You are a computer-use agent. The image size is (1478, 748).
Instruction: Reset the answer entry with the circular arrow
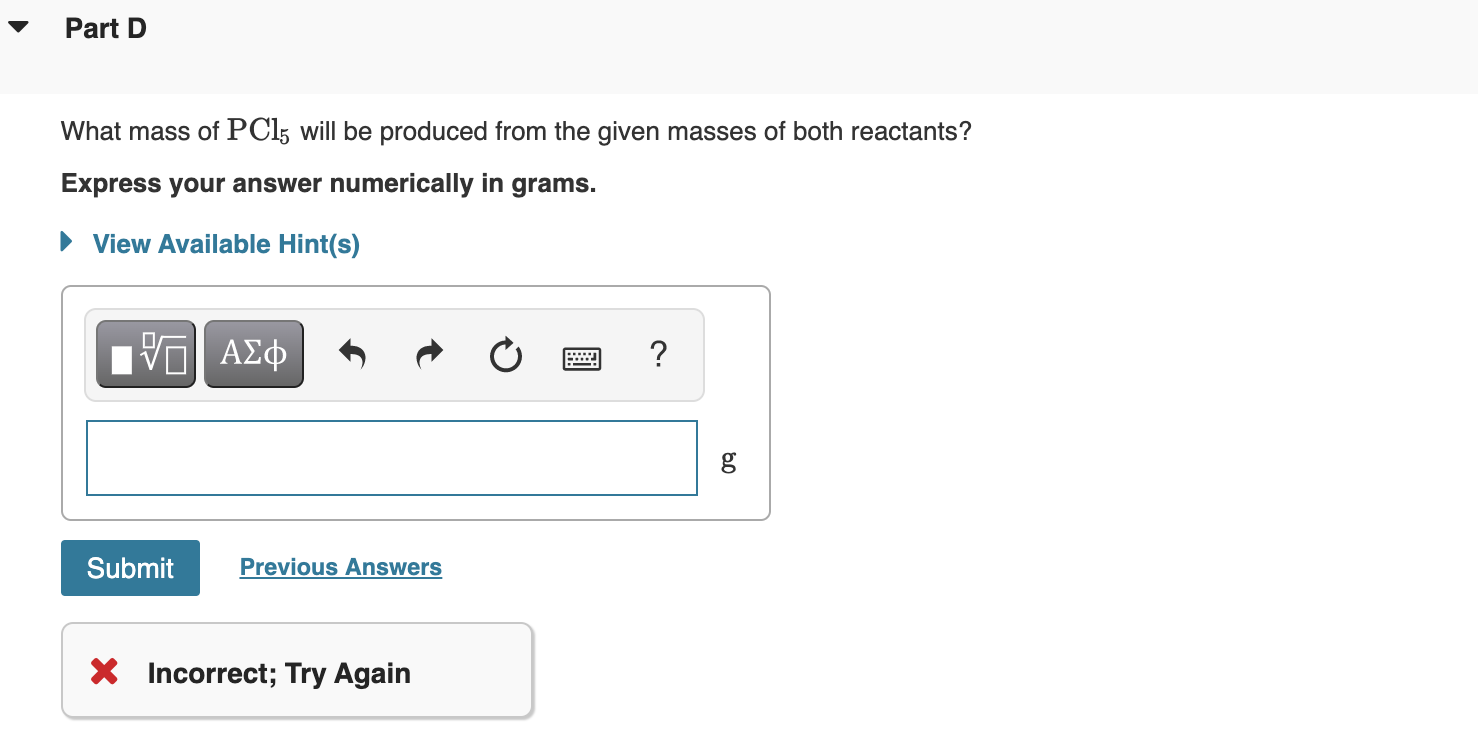(x=505, y=355)
